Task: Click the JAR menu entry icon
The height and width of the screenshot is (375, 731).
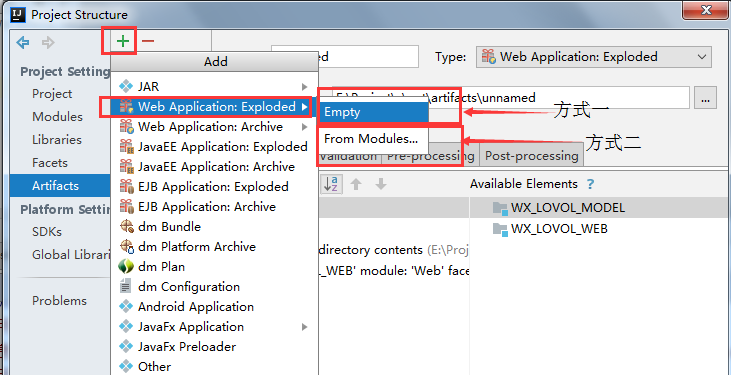Action: pyautogui.click(x=126, y=86)
